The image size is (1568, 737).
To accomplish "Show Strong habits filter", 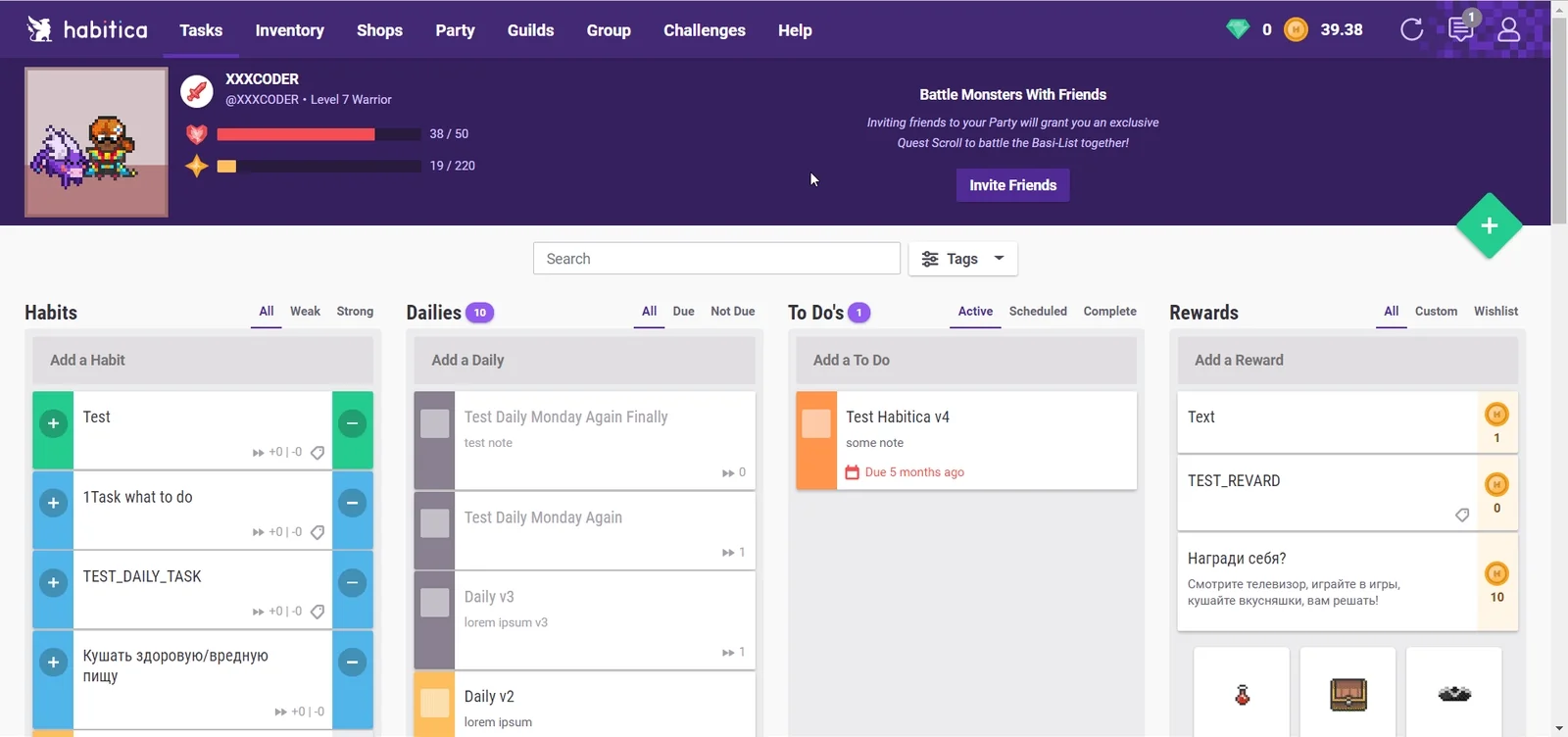I will click(355, 312).
